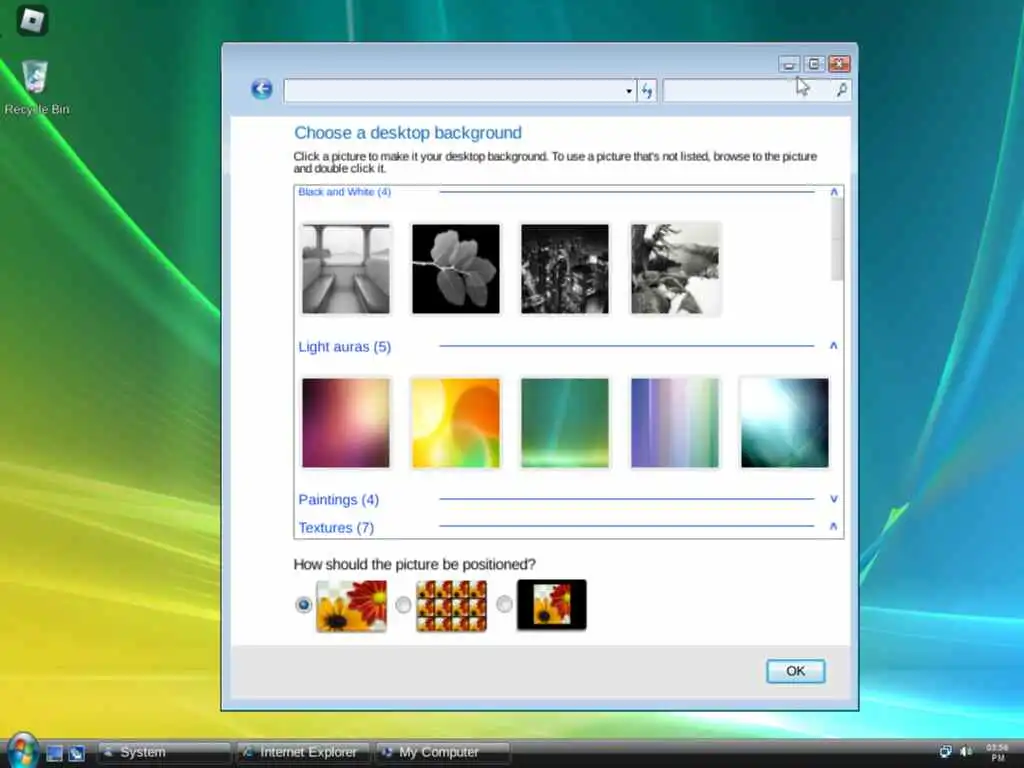1024x768 pixels.
Task: Switch to Internet Explorer taskbar button
Action: (304, 752)
